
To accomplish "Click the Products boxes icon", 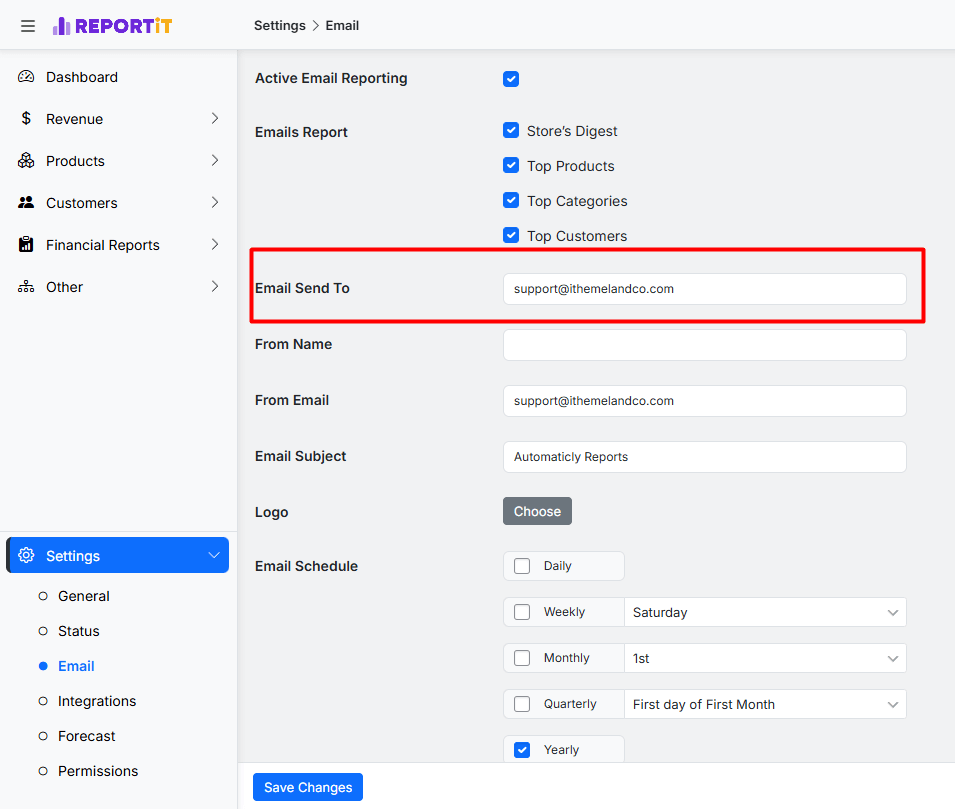I will pos(26,161).
